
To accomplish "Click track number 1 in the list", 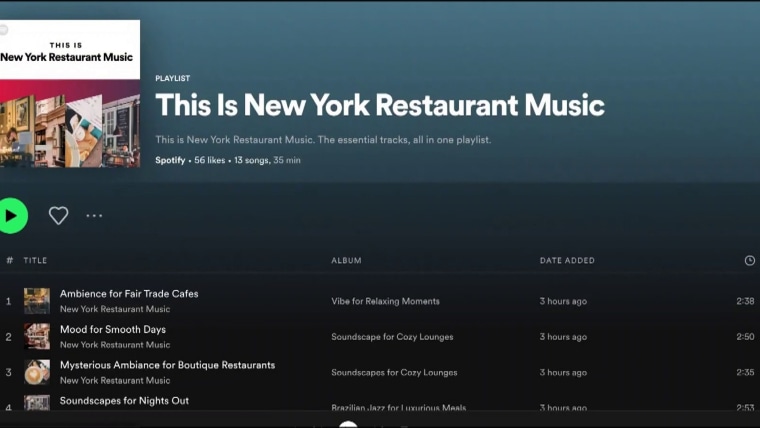I will (8, 301).
